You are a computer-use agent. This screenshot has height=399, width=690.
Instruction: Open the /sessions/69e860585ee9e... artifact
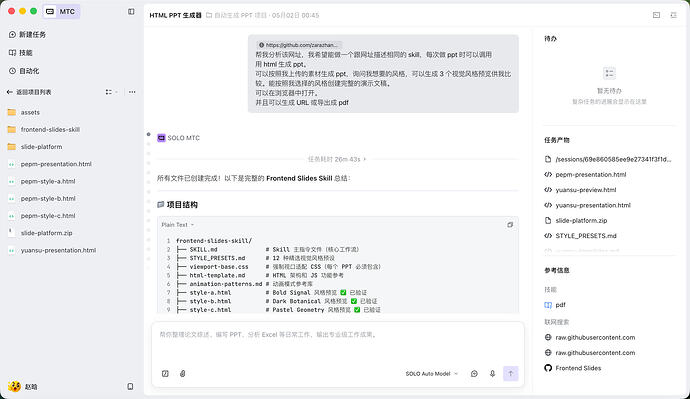pyautogui.click(x=608, y=159)
